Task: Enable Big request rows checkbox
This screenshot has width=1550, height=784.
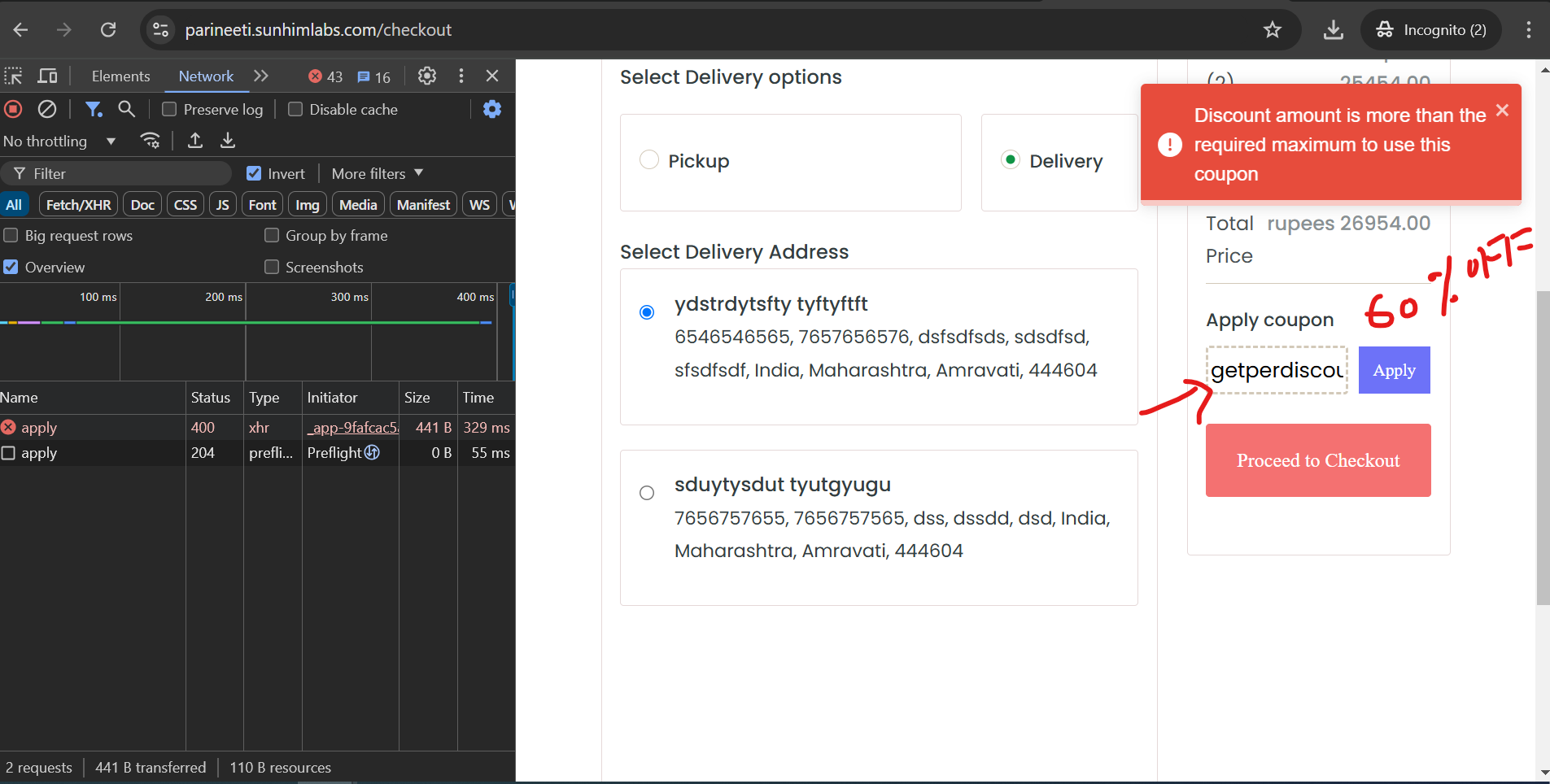Action: point(11,235)
